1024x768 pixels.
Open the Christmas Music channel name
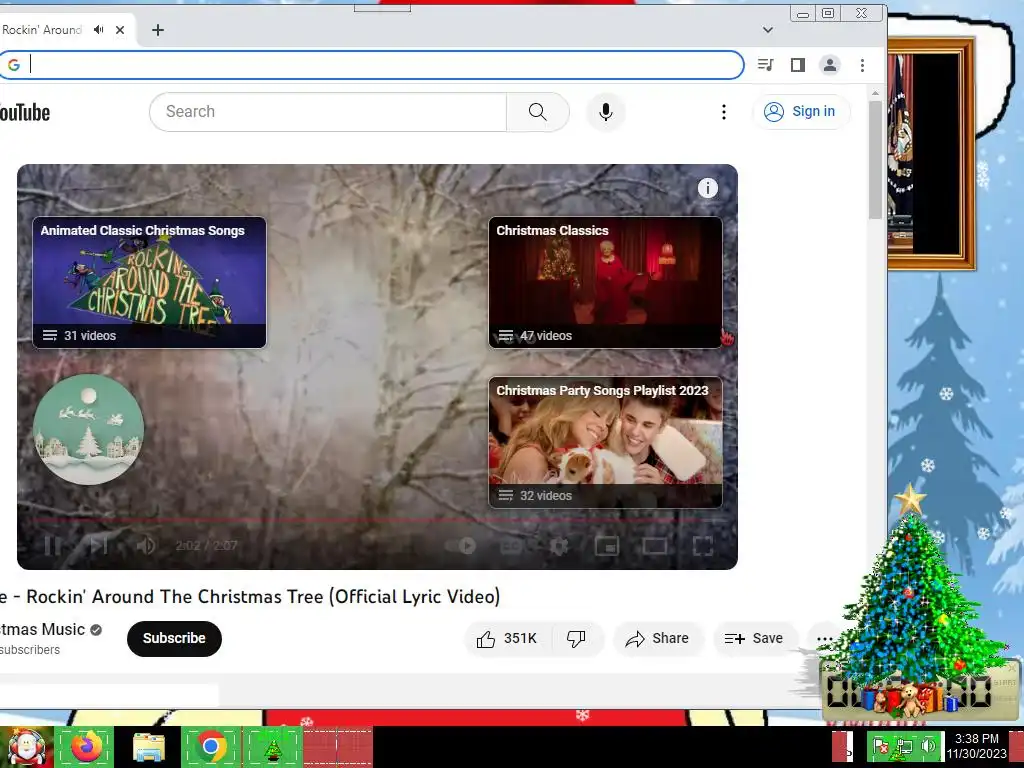click(x=42, y=630)
